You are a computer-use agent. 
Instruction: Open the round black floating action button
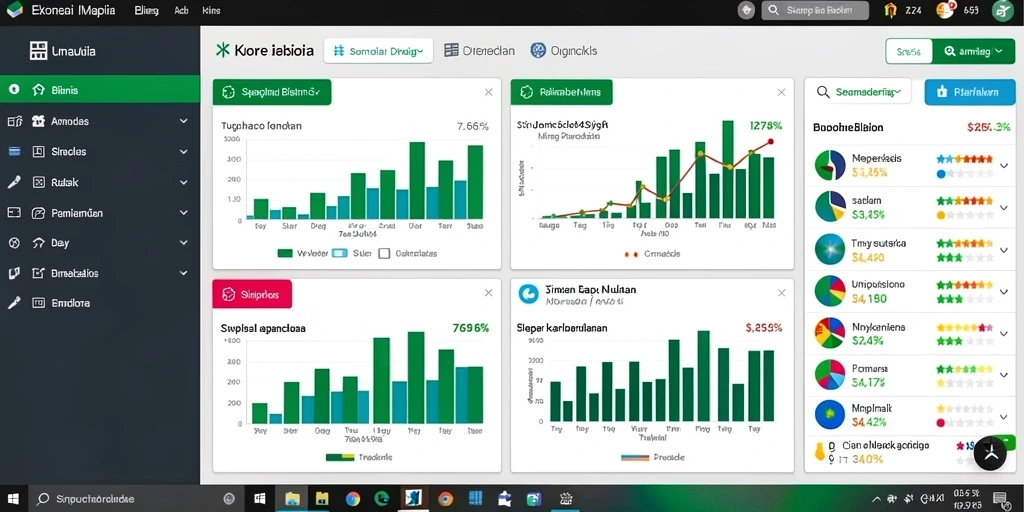tap(991, 453)
